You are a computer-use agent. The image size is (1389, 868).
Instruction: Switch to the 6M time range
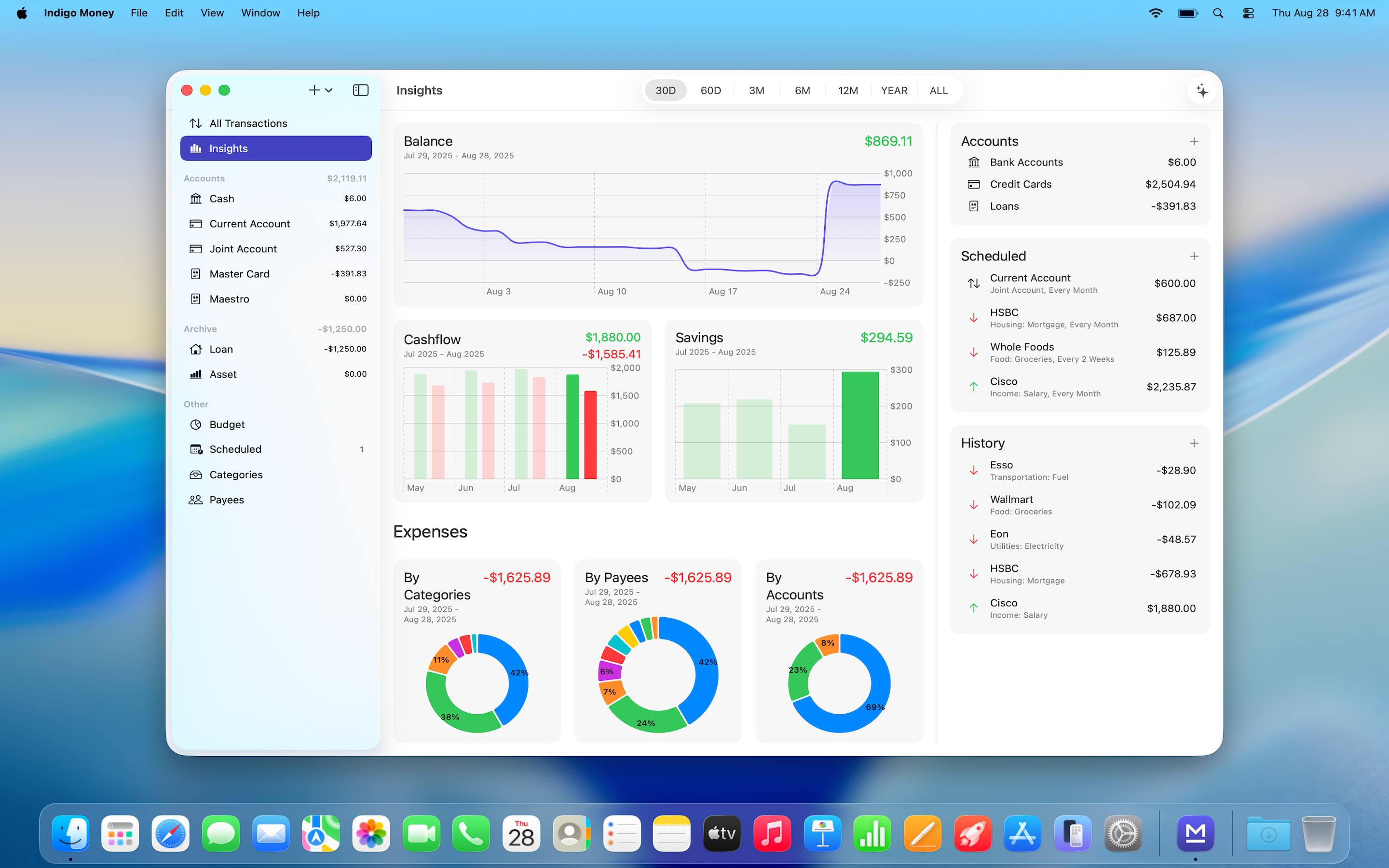click(x=803, y=90)
